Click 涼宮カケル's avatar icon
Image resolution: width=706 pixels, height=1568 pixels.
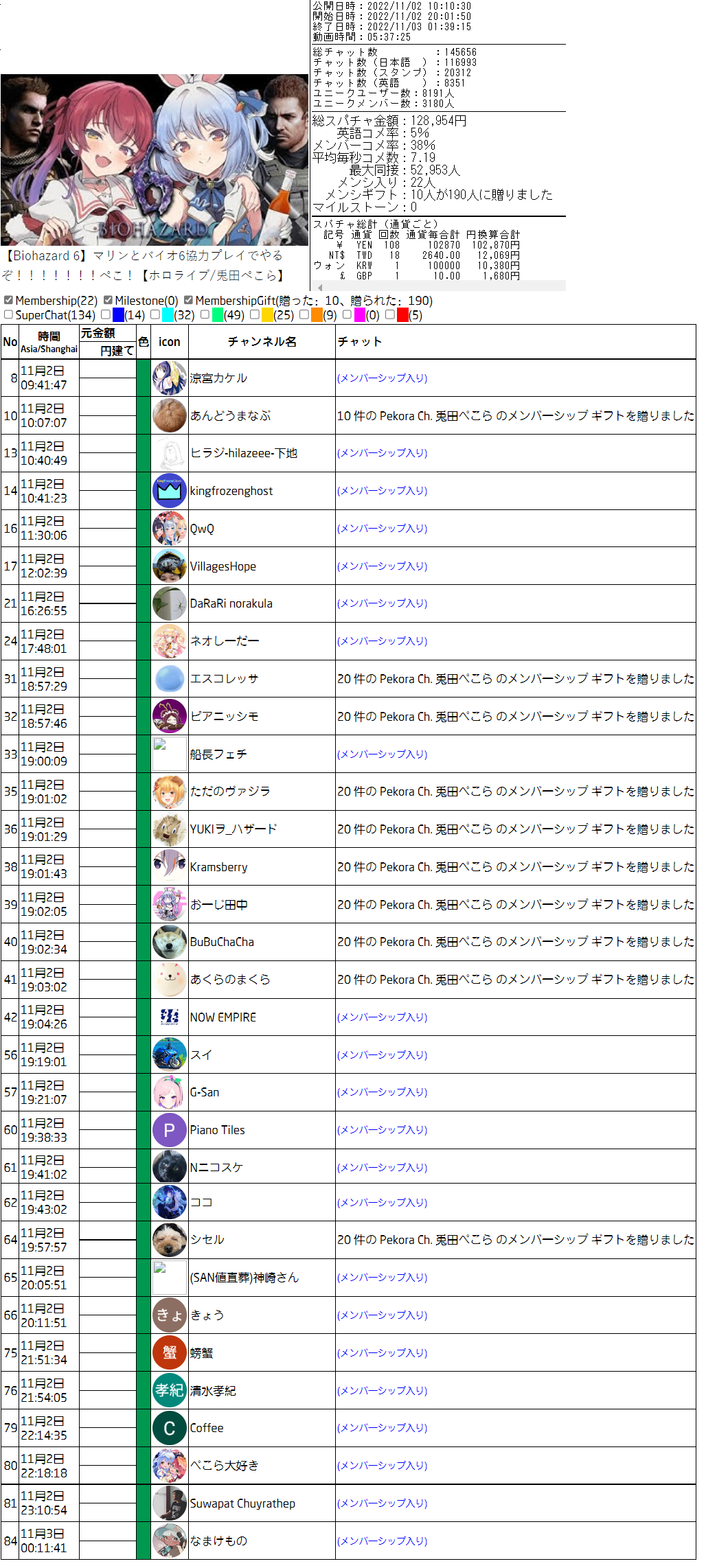(x=170, y=378)
